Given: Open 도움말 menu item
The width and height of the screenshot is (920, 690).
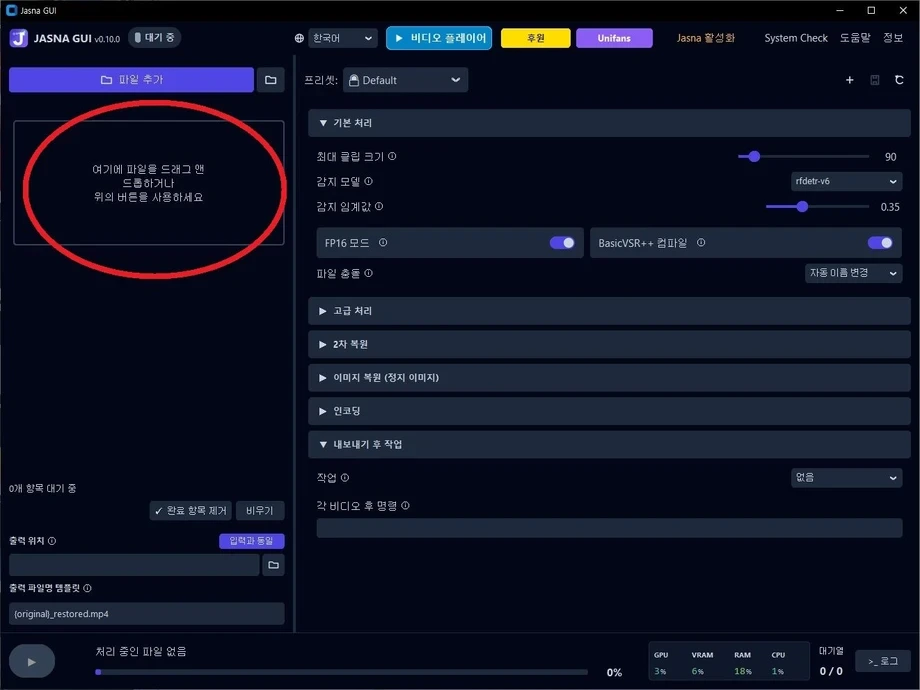Looking at the screenshot, I should (x=855, y=38).
